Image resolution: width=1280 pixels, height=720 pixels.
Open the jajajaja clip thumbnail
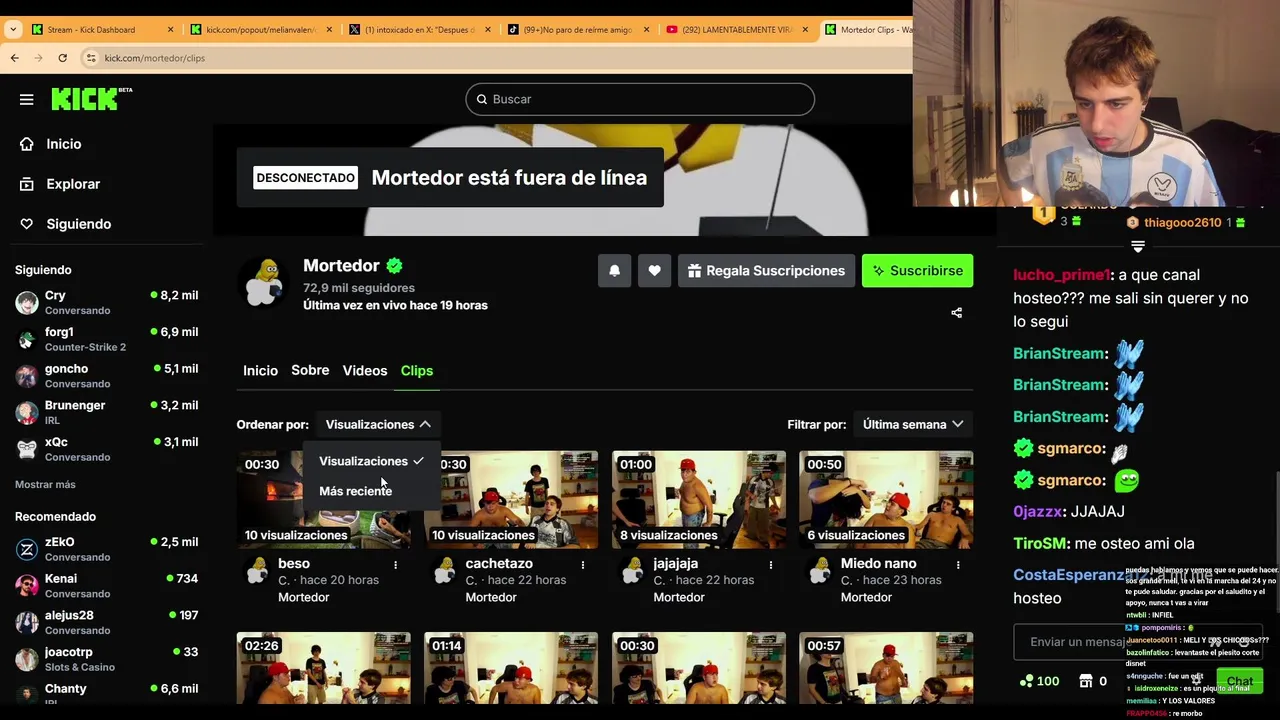[x=699, y=499]
